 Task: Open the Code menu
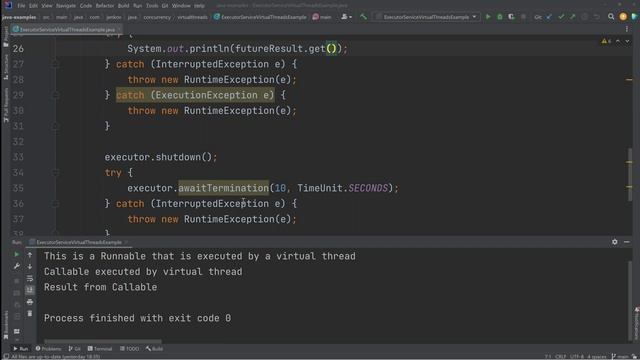pos(86,6)
